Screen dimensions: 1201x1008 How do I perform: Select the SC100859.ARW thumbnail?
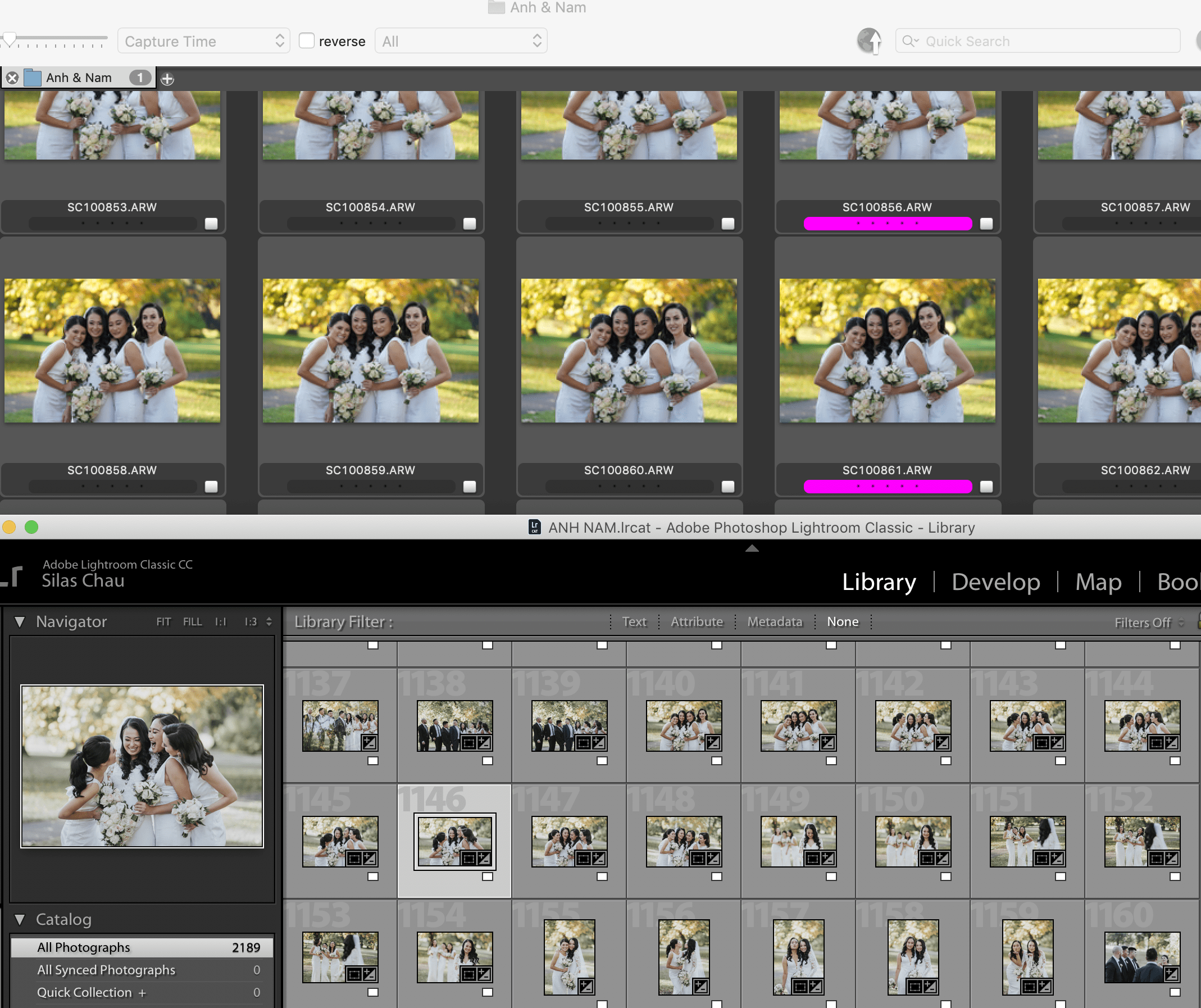pyautogui.click(x=371, y=351)
